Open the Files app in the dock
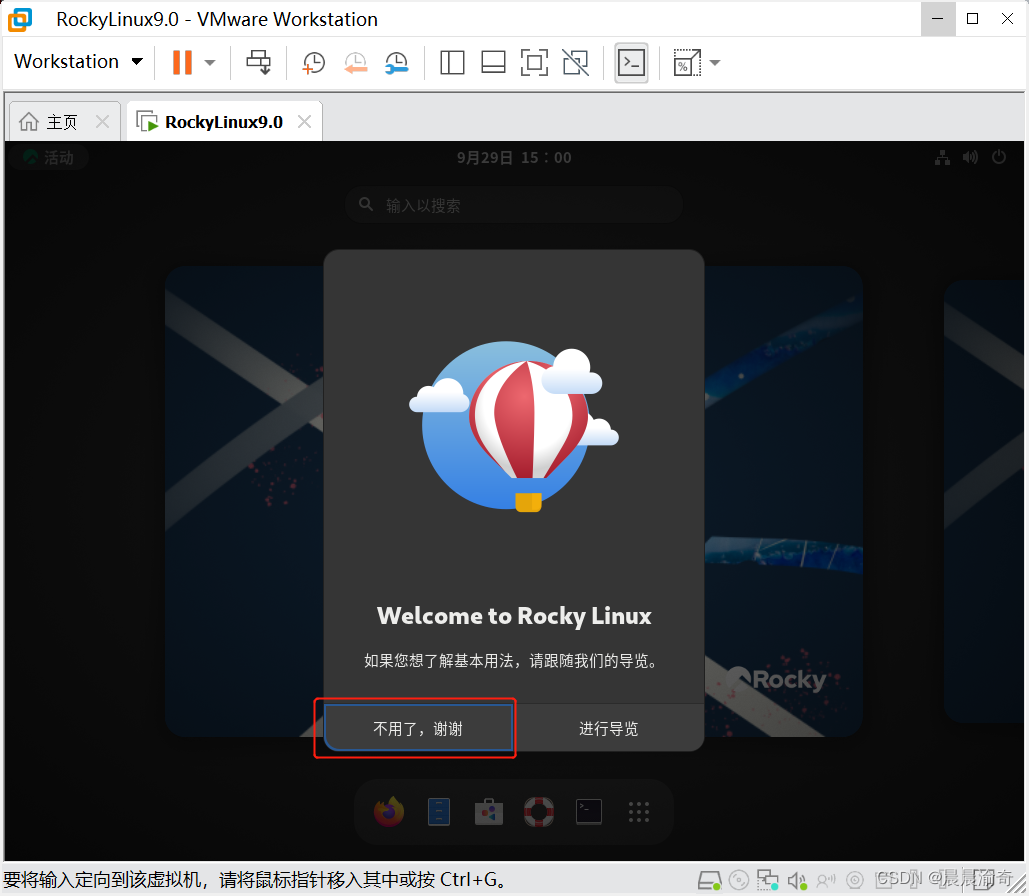The width and height of the screenshot is (1029, 896). (x=439, y=812)
